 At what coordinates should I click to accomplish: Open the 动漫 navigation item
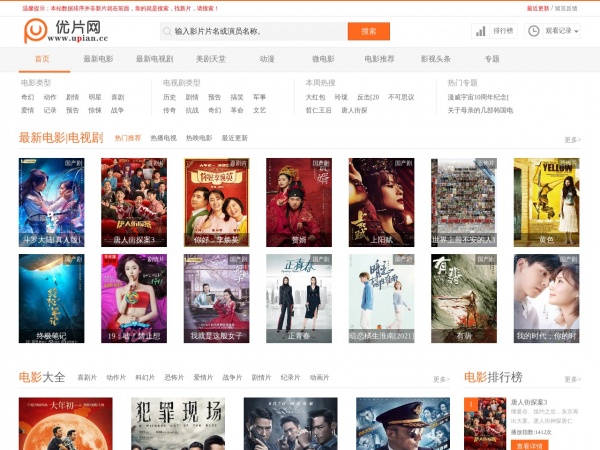coord(267,59)
